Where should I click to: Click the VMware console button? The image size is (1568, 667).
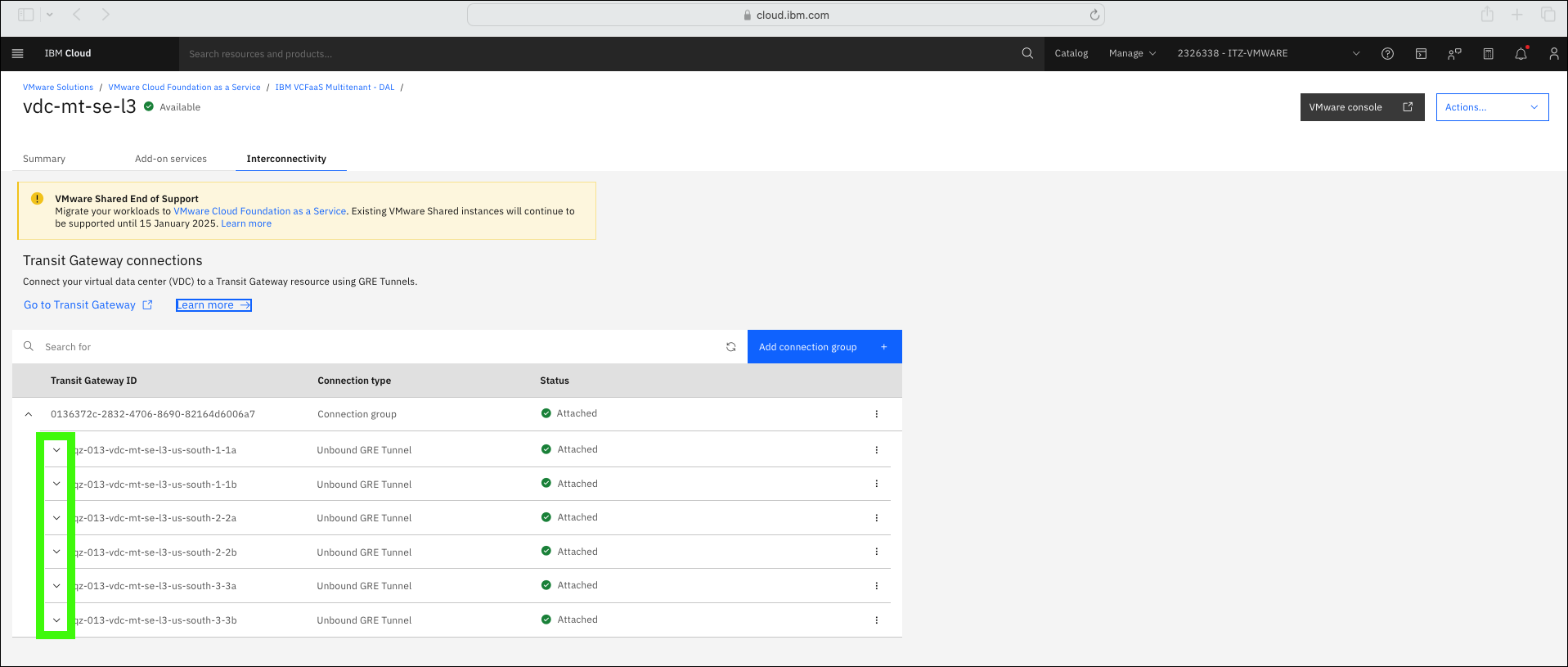pos(1362,107)
